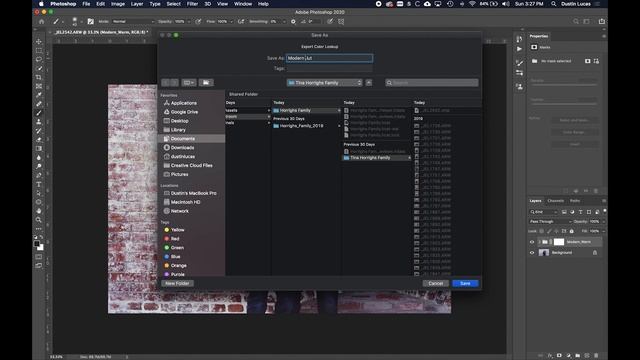Click the Tags input field
The width and height of the screenshot is (640, 360).
click(329, 69)
